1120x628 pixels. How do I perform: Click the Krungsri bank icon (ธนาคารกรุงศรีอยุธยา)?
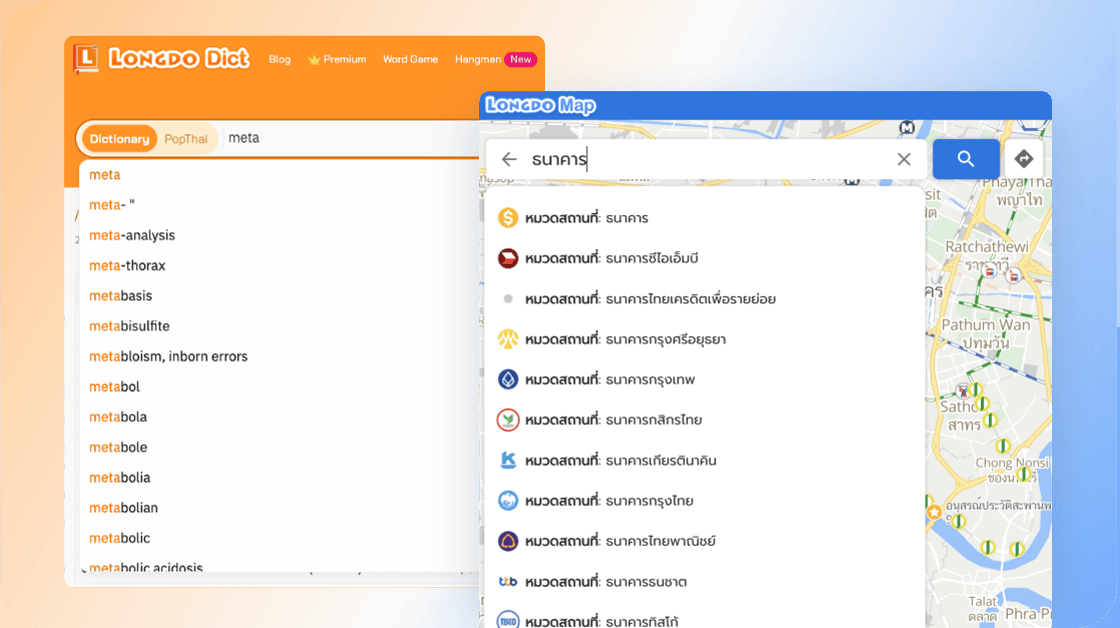[508, 339]
